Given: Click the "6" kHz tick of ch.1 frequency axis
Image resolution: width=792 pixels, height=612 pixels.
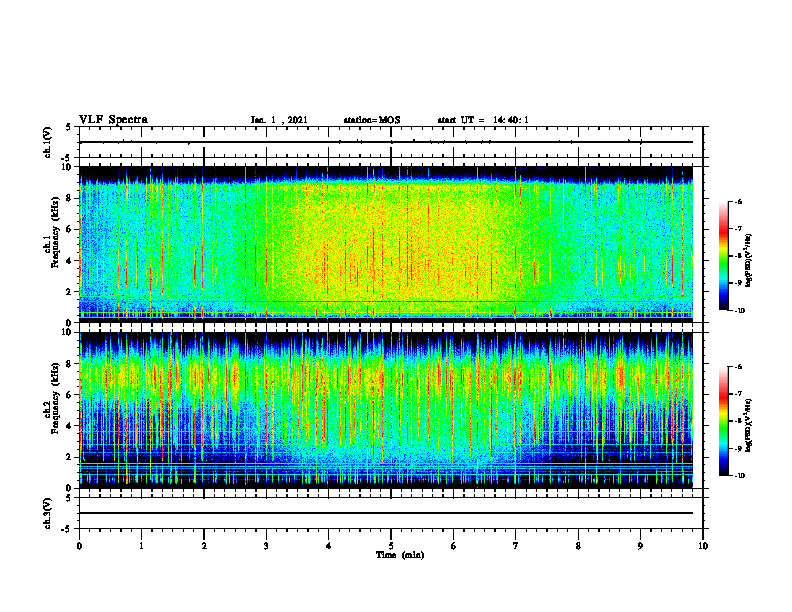Looking at the screenshot, I should (x=70, y=230).
